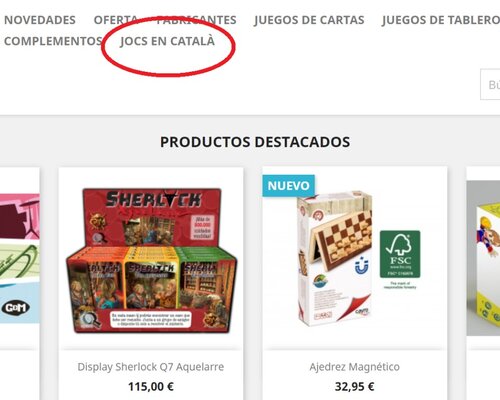Click the FSC certification logo

pyautogui.click(x=400, y=254)
